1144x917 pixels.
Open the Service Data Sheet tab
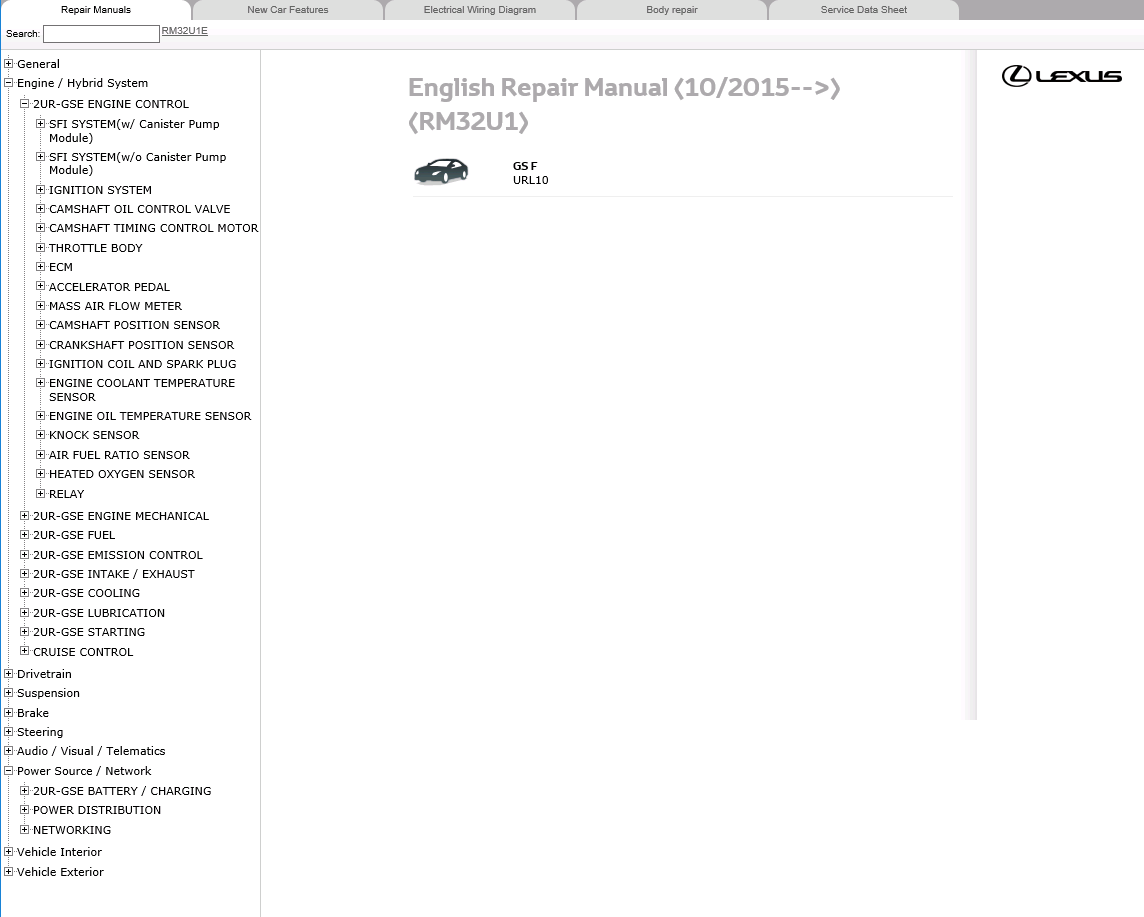click(x=863, y=10)
